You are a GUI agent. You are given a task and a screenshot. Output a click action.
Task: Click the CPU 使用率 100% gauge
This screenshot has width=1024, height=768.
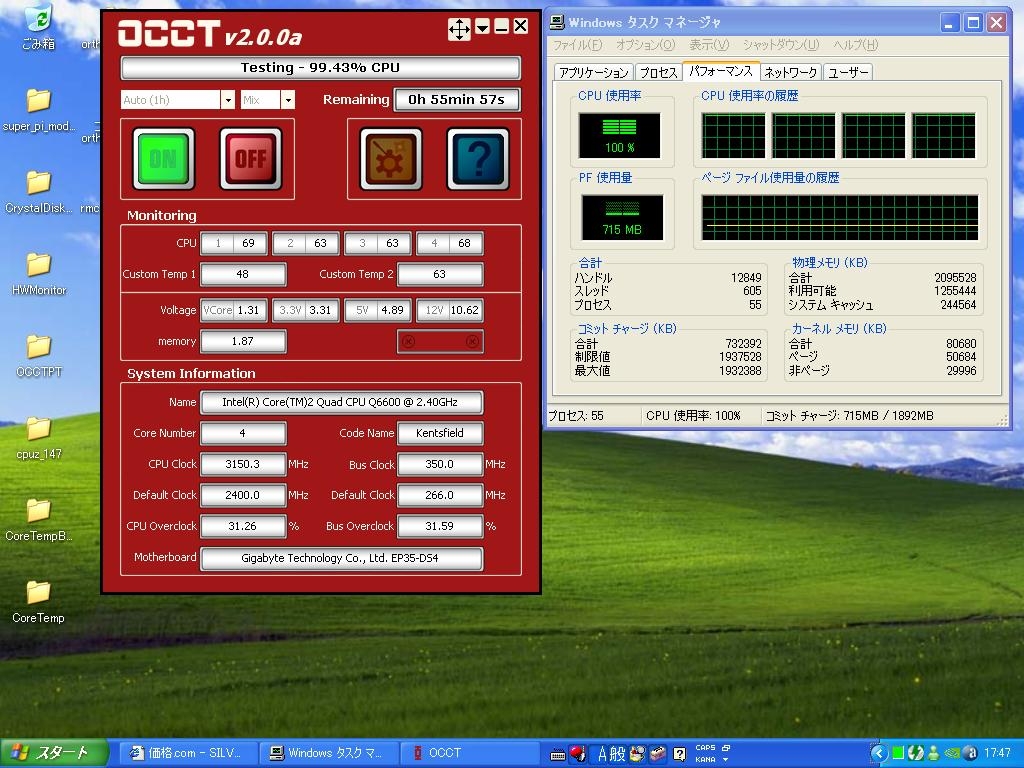point(619,135)
